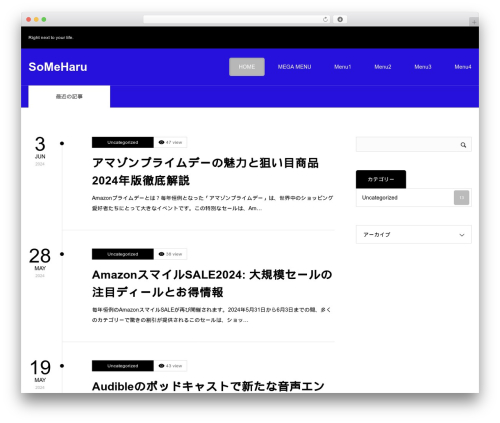The width and height of the screenshot is (500, 423).
Task: Click the browser reload icon
Action: coord(325,19)
